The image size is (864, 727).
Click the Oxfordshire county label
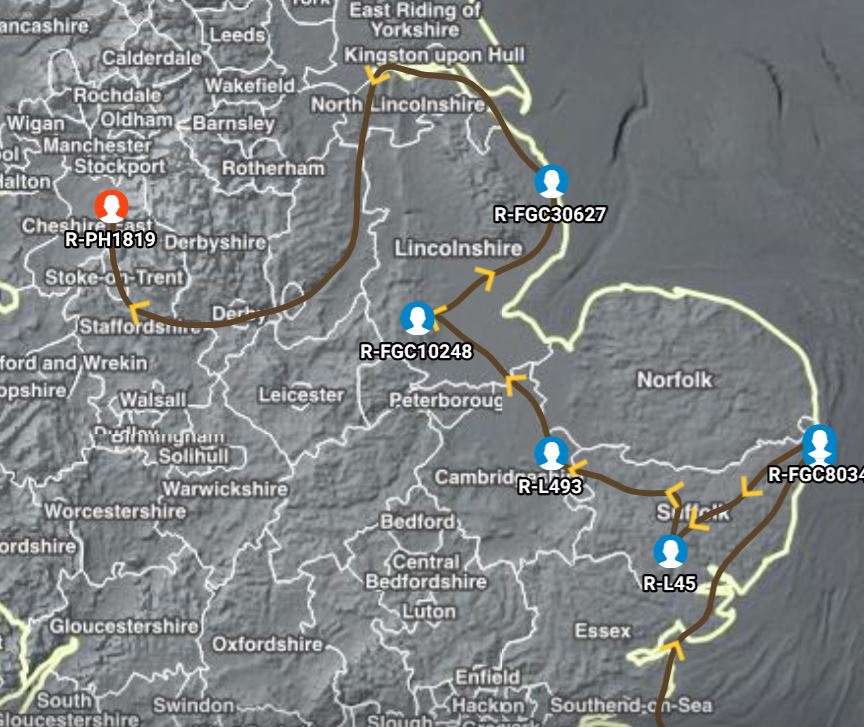point(268,644)
